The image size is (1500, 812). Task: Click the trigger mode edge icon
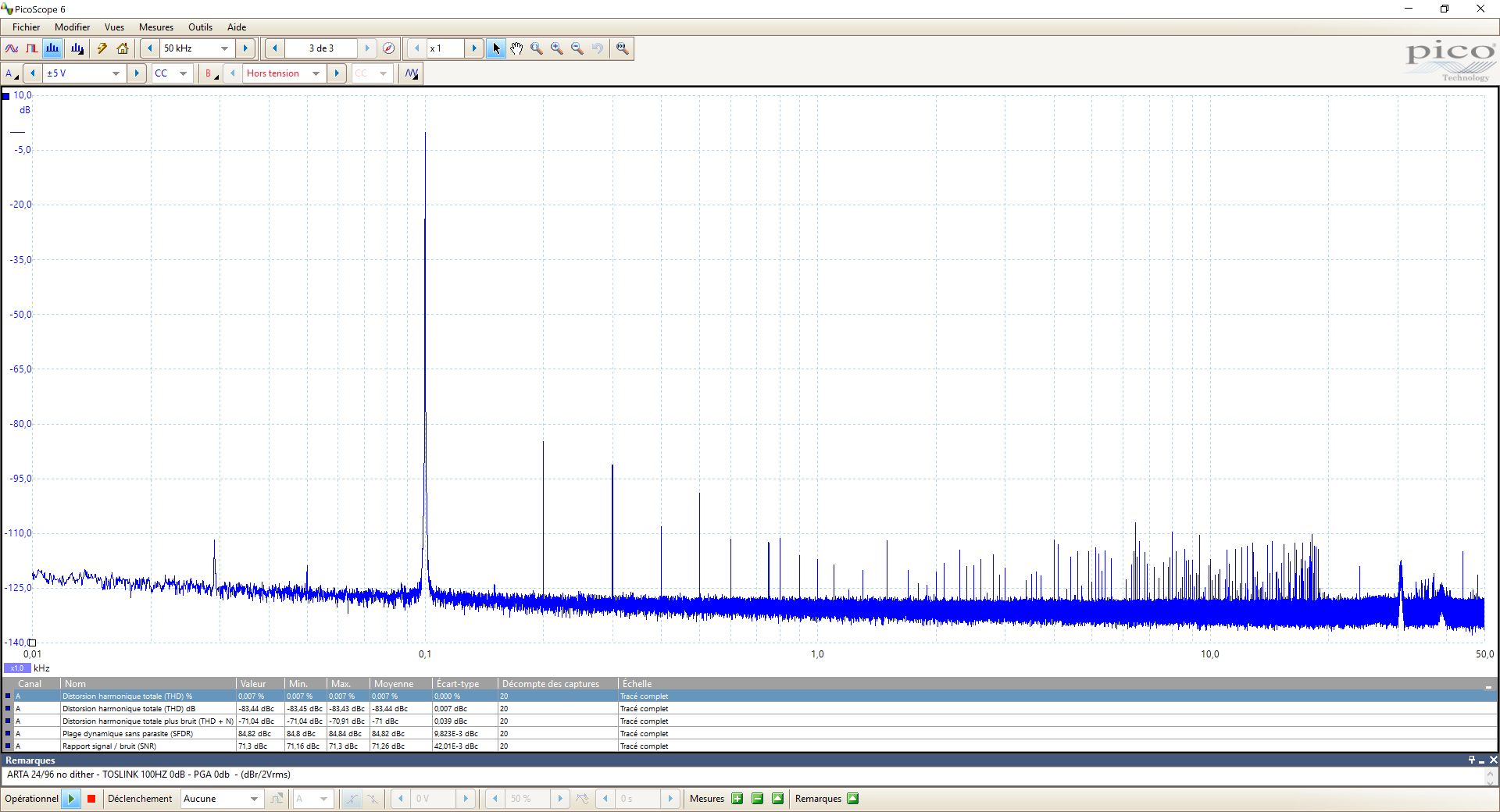(x=277, y=799)
